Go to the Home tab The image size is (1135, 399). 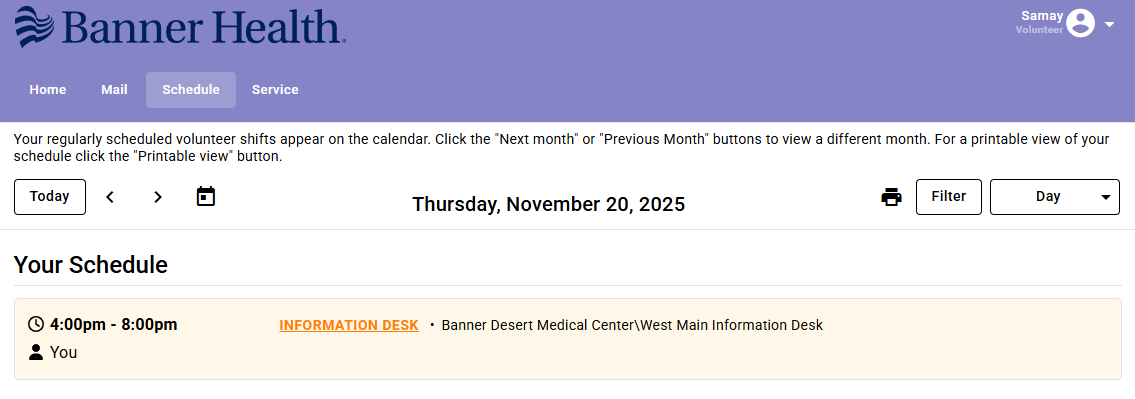(x=48, y=90)
